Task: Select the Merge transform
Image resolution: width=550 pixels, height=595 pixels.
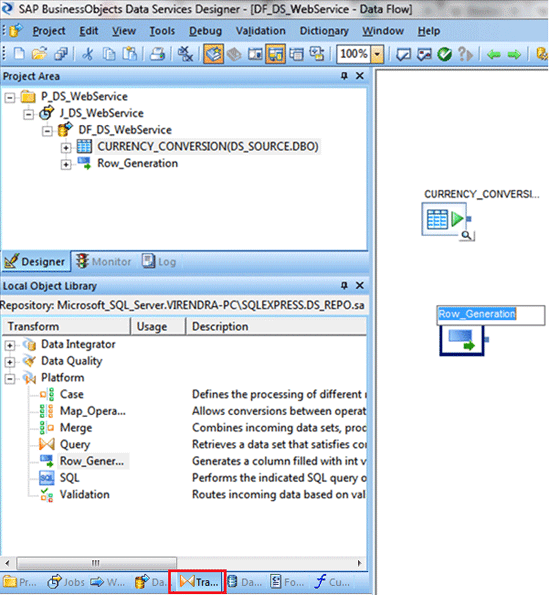Action: [76, 428]
